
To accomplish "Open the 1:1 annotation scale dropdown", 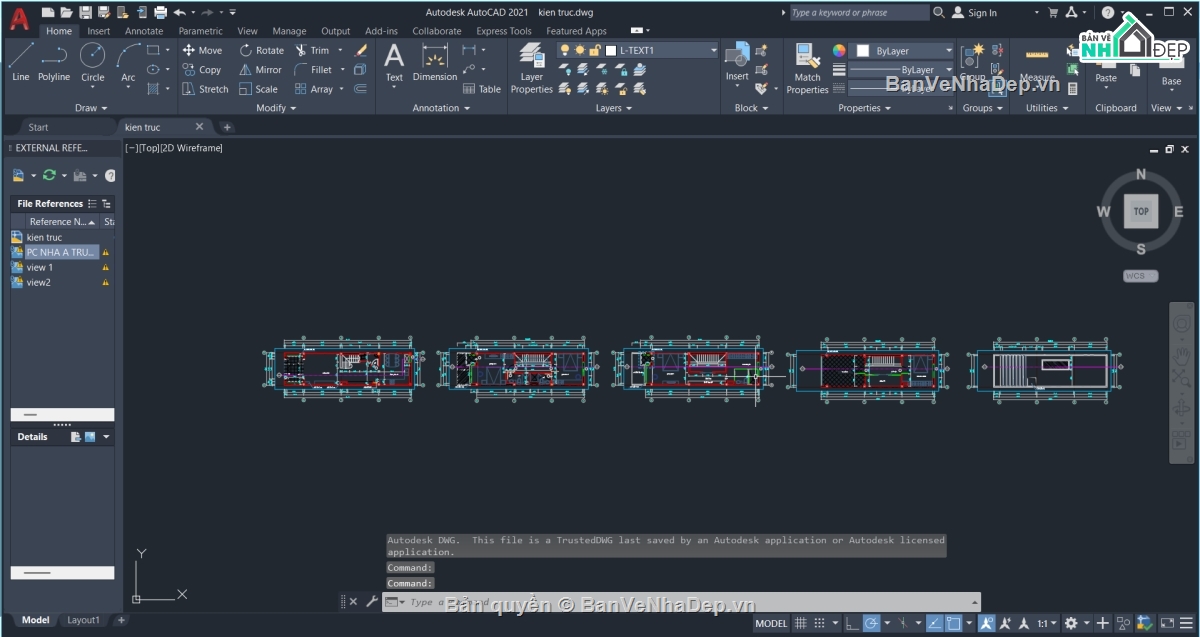I will coord(1045,623).
